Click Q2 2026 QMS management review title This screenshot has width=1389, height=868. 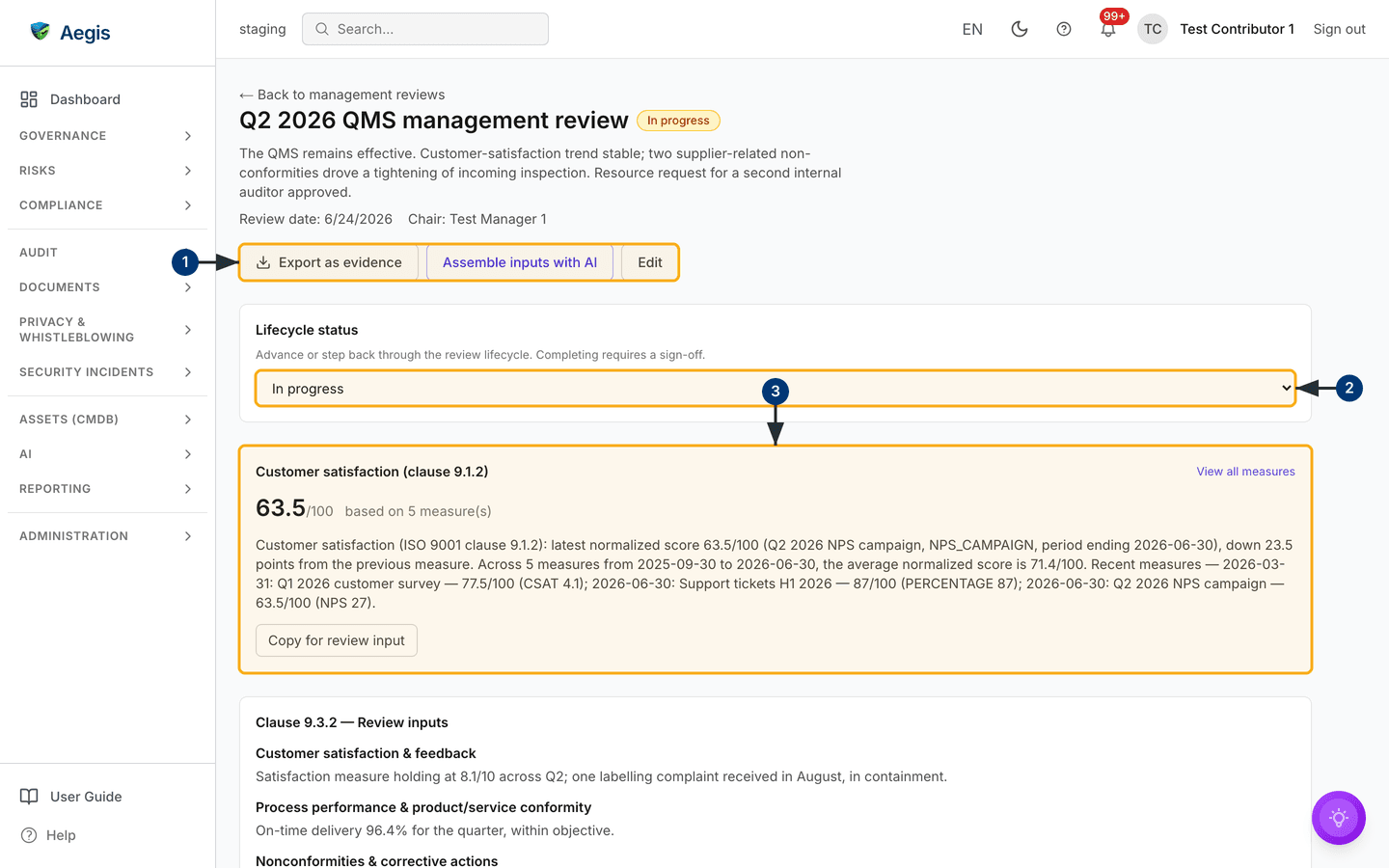[x=434, y=121]
